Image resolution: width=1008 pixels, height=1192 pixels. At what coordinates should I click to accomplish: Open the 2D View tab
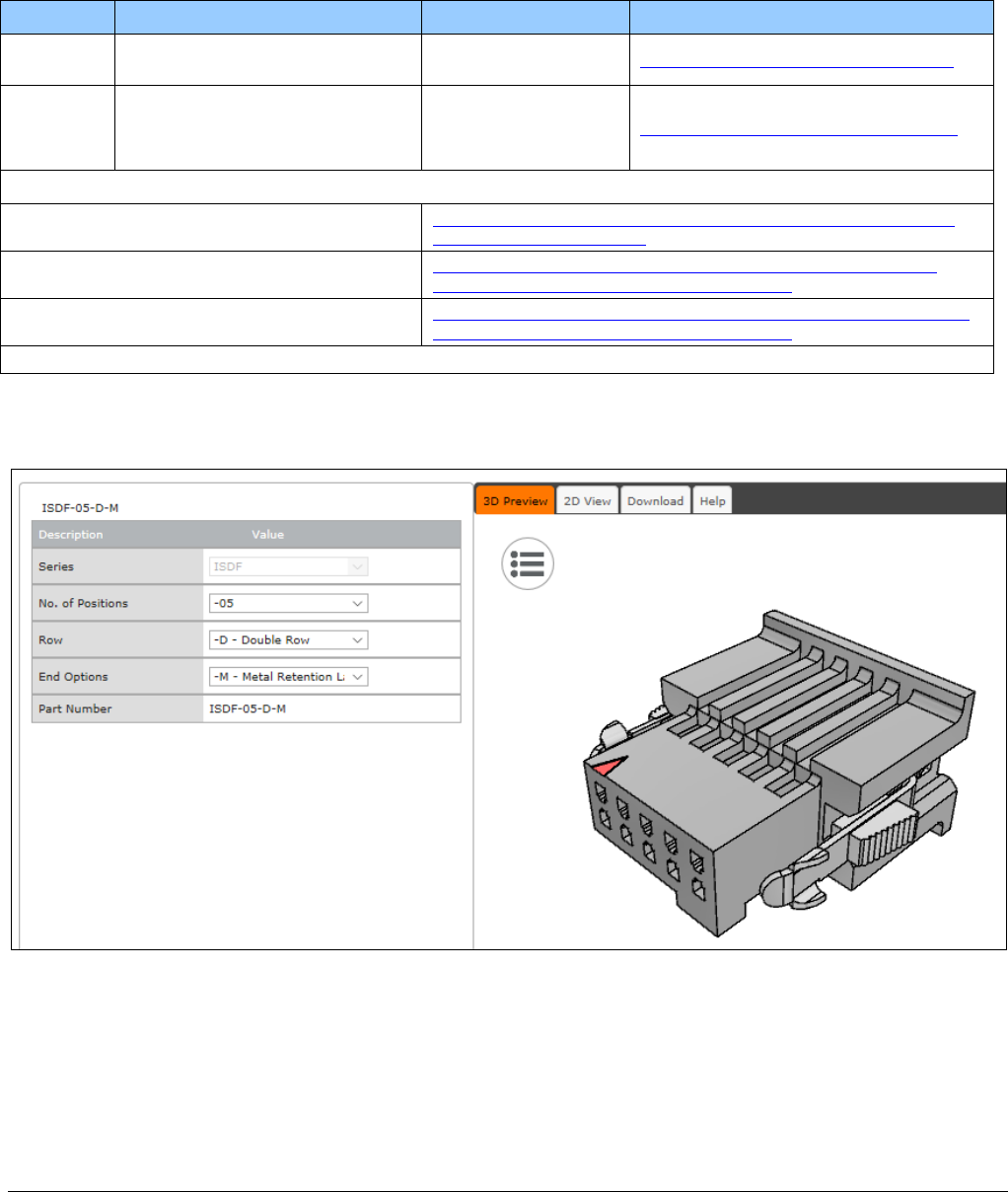[x=588, y=500]
